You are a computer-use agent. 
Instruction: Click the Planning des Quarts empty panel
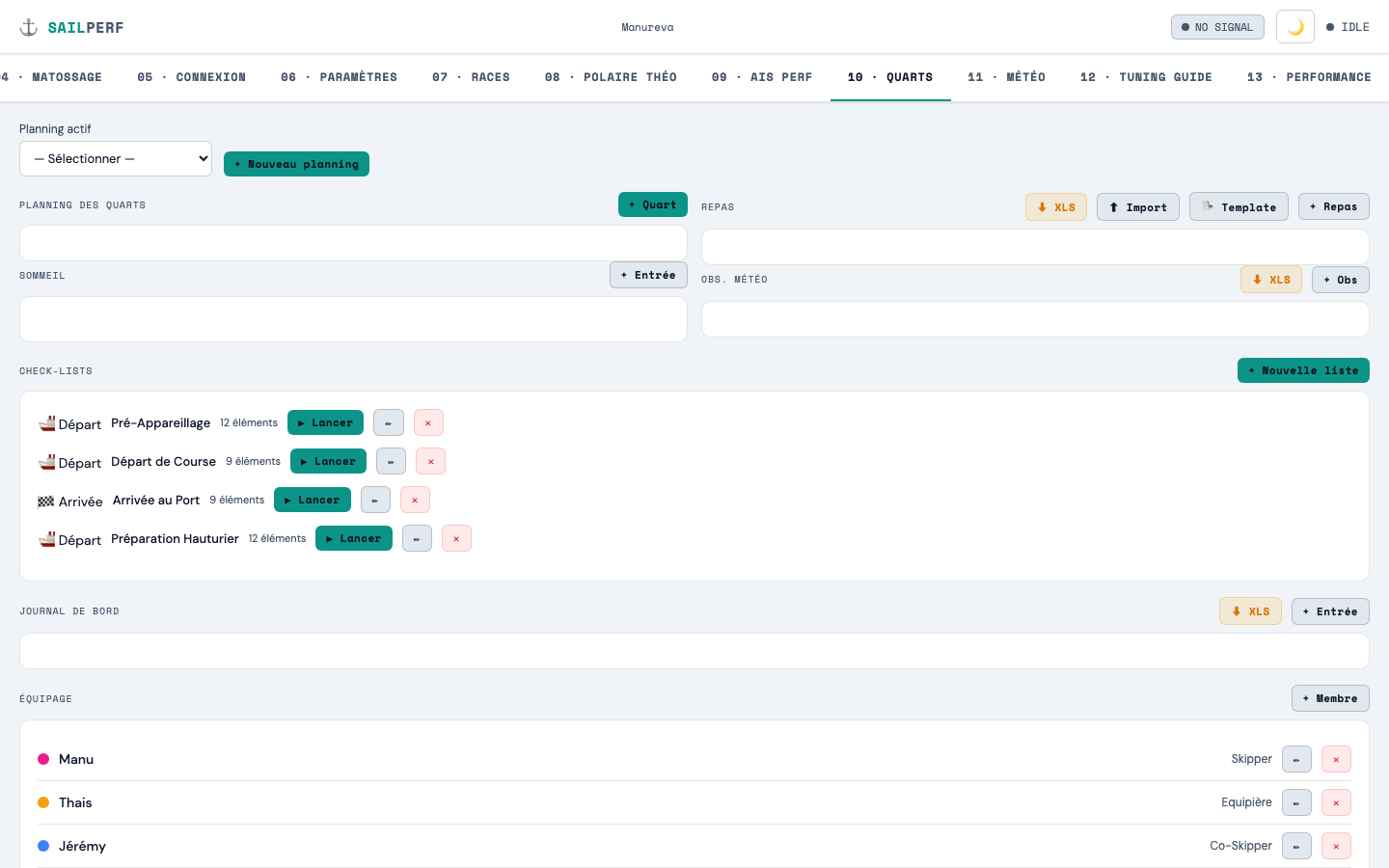[x=353, y=243]
